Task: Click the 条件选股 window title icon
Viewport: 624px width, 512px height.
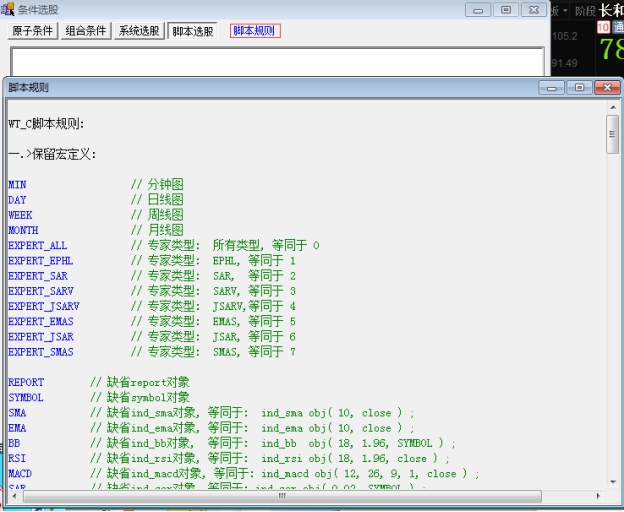Action: click(x=8, y=9)
